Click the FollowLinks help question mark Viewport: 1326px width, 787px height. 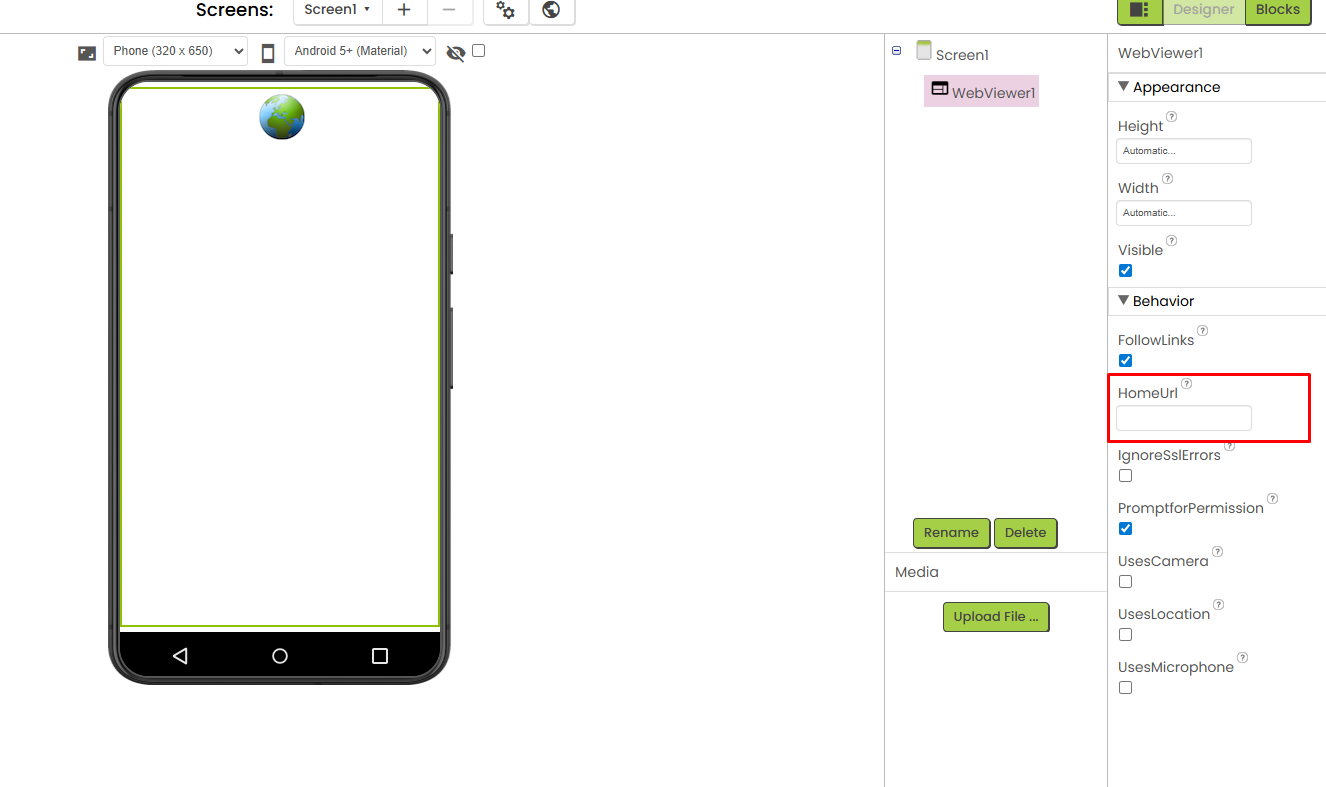pyautogui.click(x=1203, y=331)
